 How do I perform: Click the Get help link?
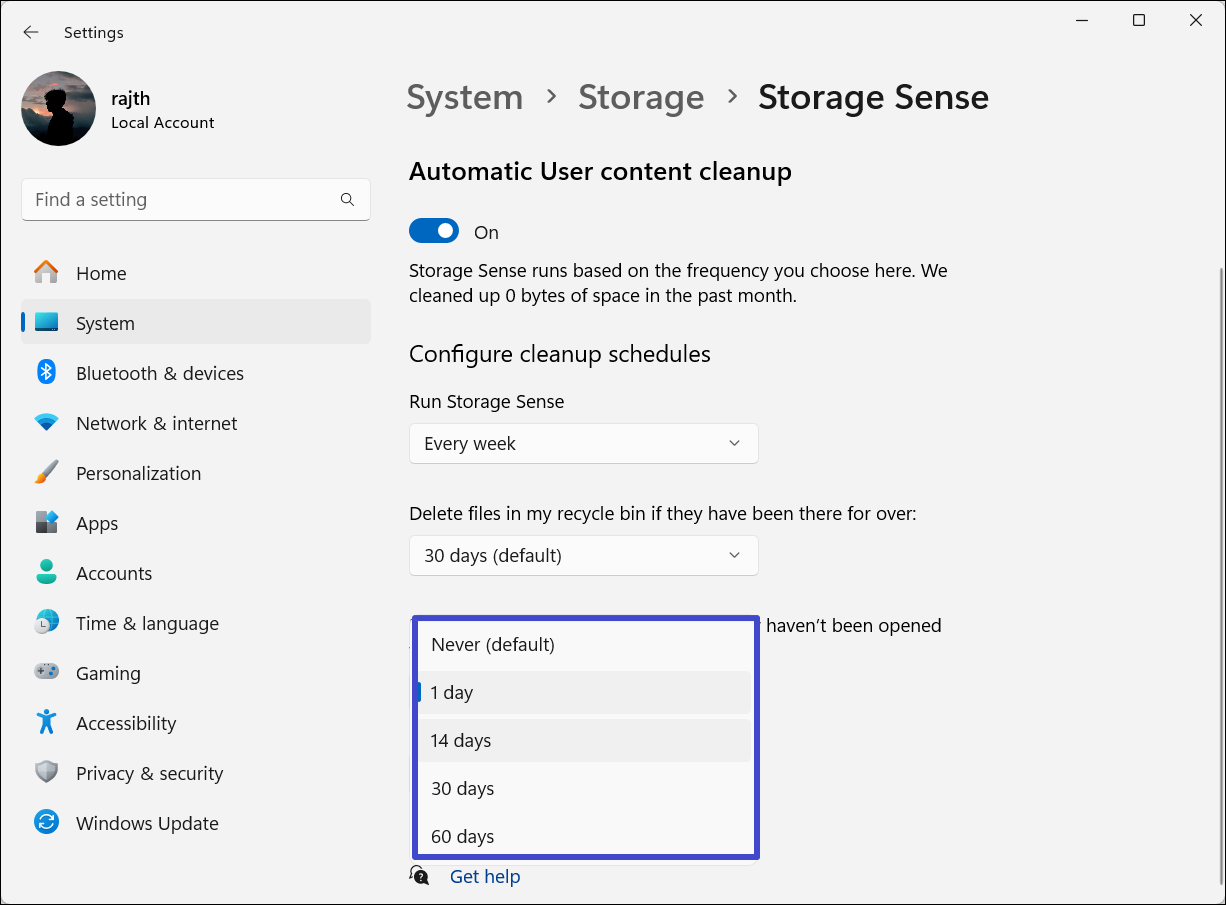click(x=485, y=877)
